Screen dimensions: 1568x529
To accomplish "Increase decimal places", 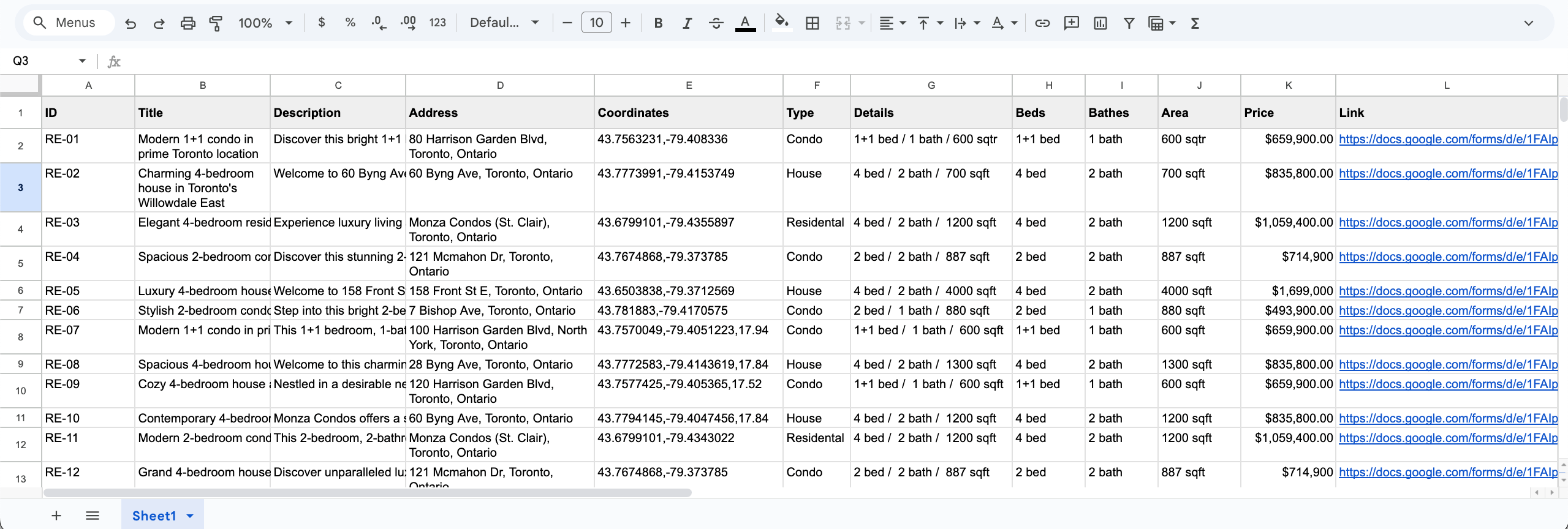I will coord(408,23).
